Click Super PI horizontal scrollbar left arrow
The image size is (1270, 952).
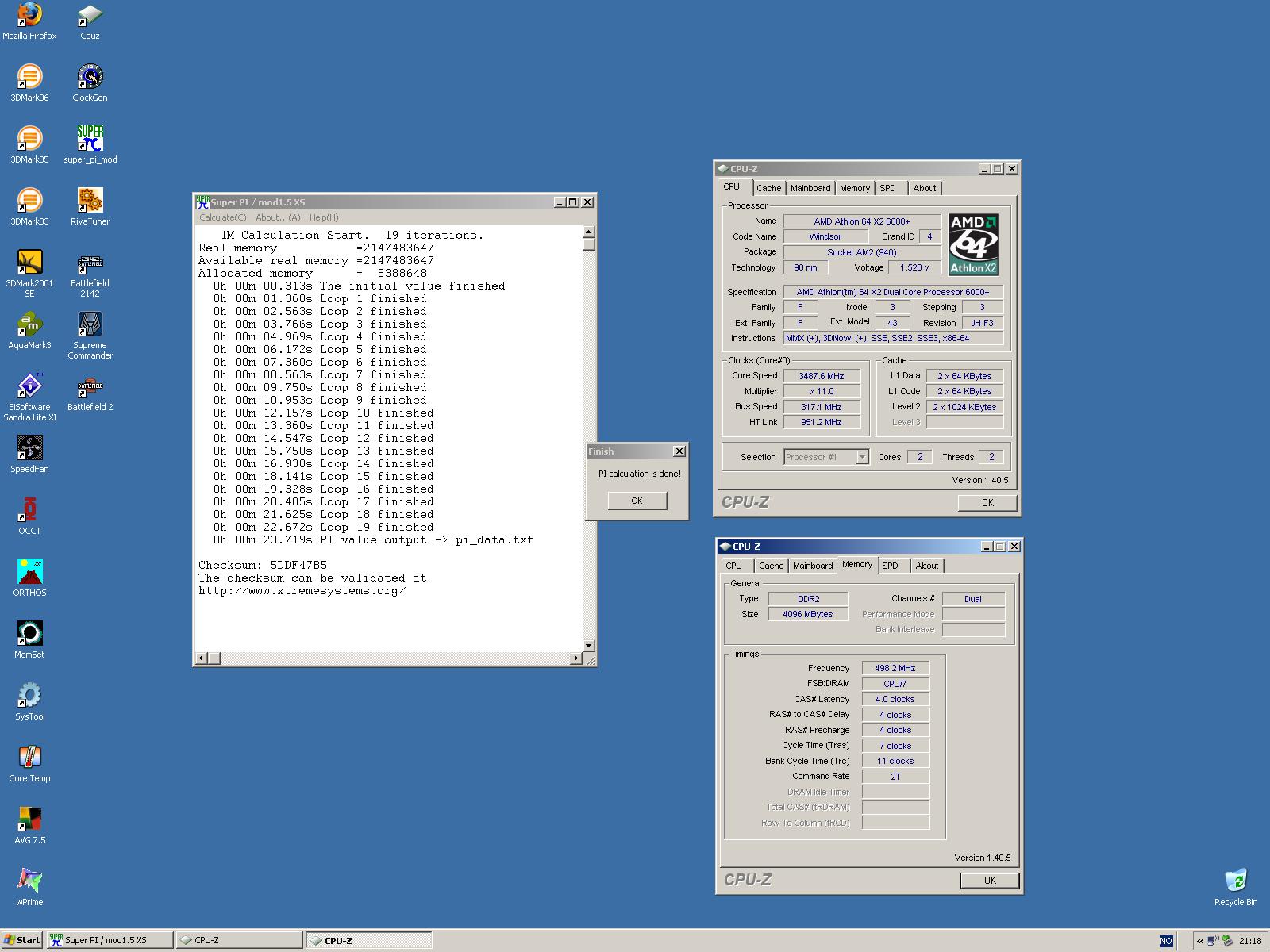[202, 658]
